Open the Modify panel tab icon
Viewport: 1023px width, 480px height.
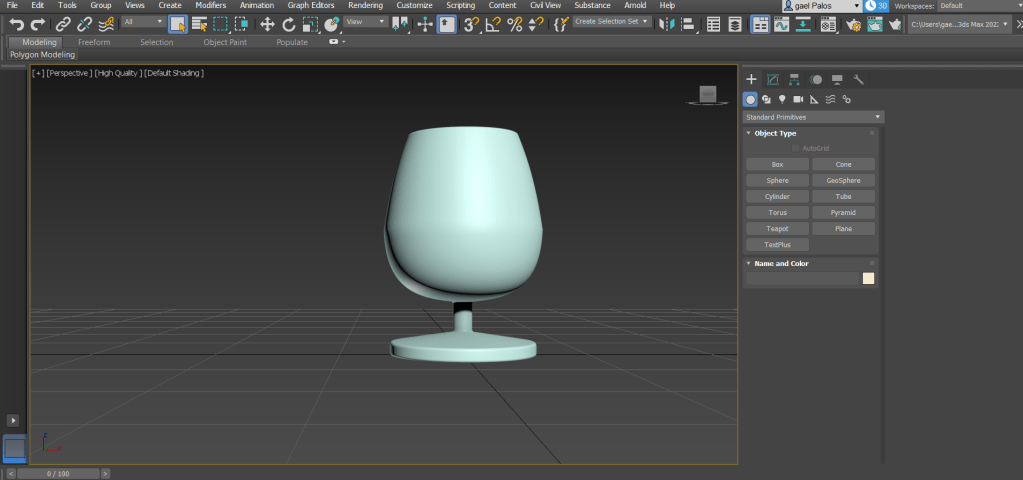pyautogui.click(x=773, y=79)
